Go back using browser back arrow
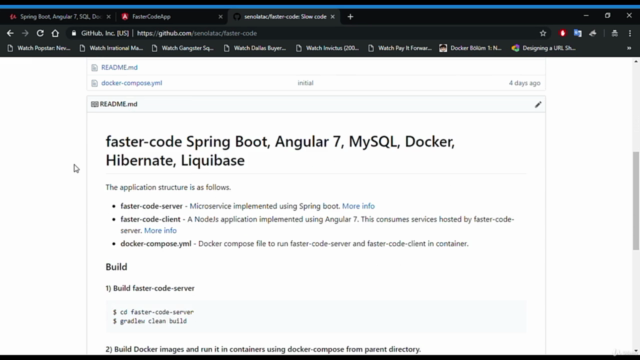The height and width of the screenshot is (360, 640). pyautogui.click(x=10, y=33)
